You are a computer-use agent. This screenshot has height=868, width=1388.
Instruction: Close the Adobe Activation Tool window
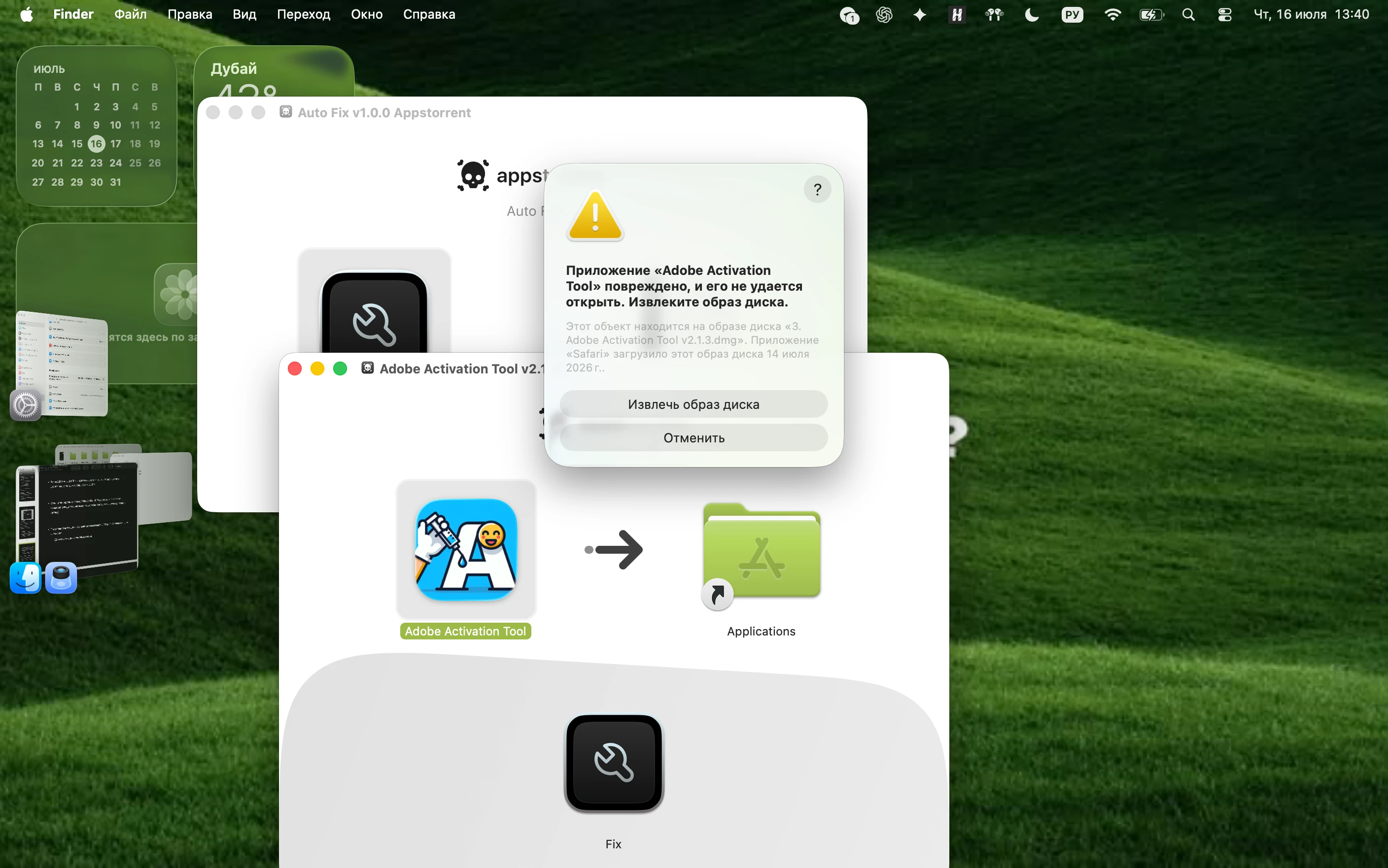tap(295, 368)
